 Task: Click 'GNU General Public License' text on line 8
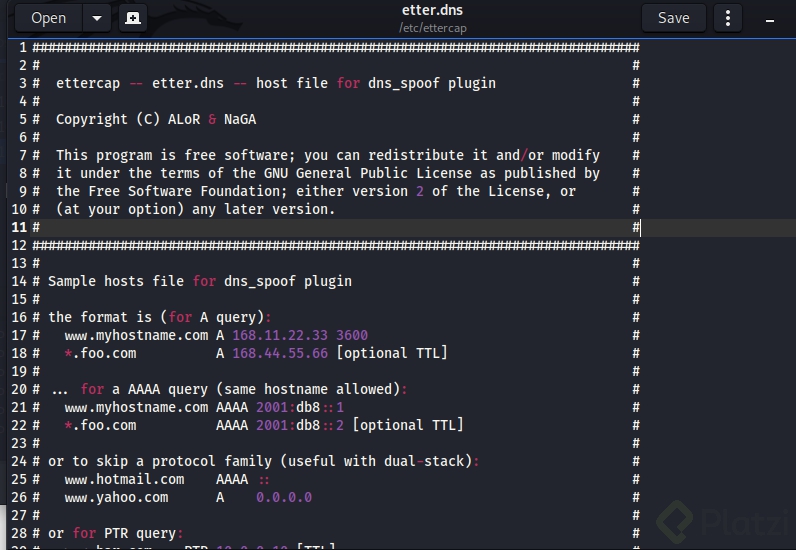tap(368, 173)
